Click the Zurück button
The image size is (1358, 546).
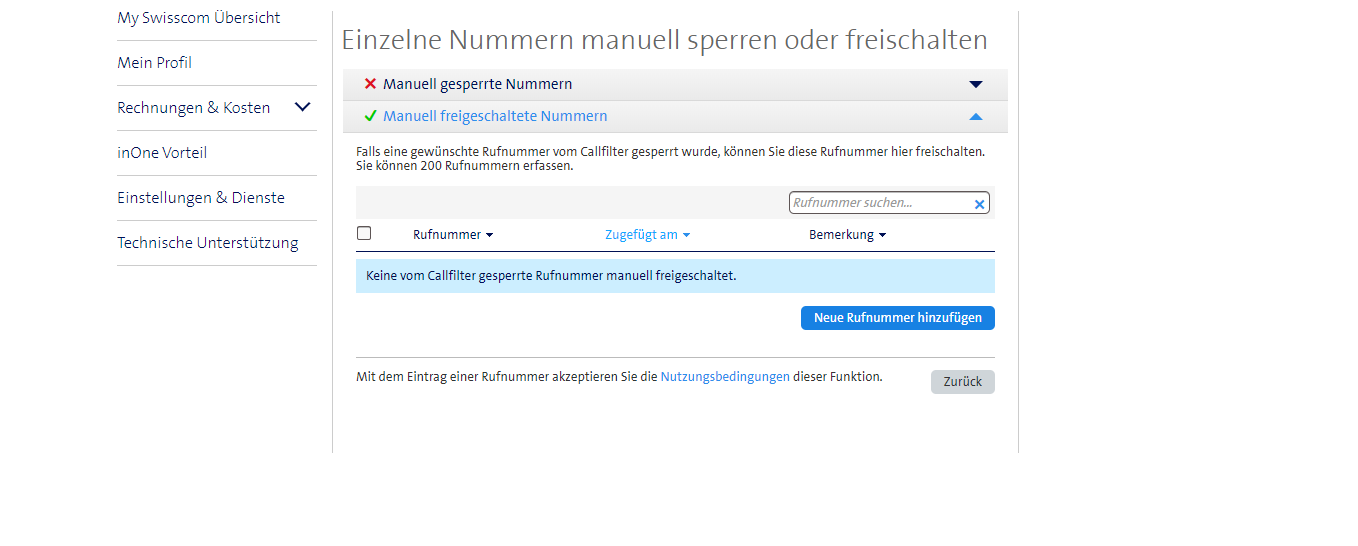pos(962,382)
